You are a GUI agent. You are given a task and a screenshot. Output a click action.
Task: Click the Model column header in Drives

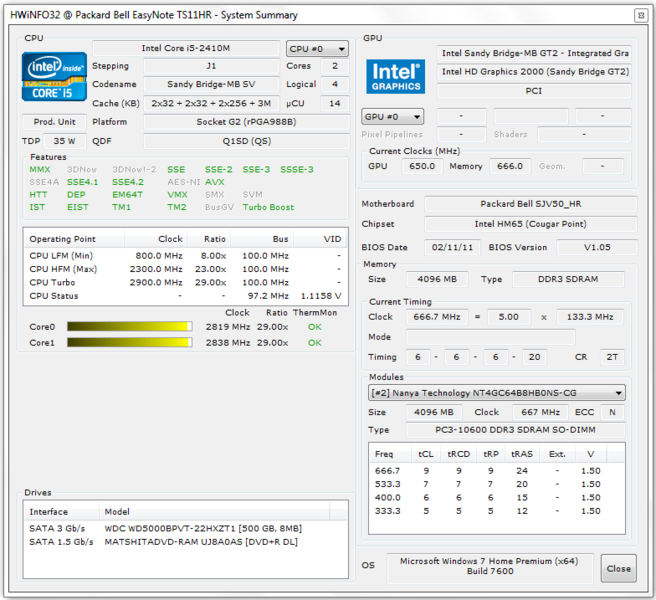tap(214, 512)
